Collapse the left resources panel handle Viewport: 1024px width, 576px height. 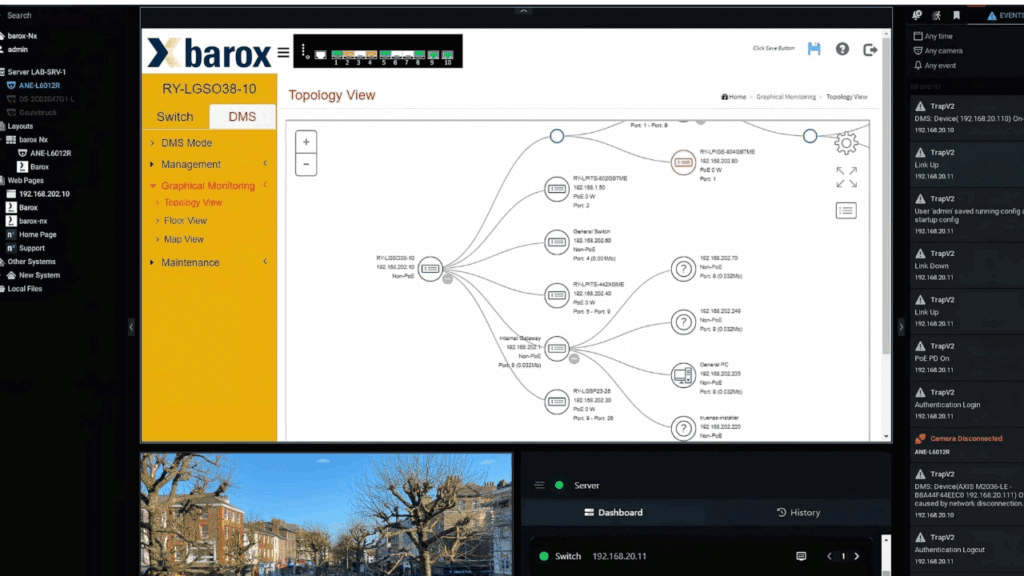coord(131,327)
